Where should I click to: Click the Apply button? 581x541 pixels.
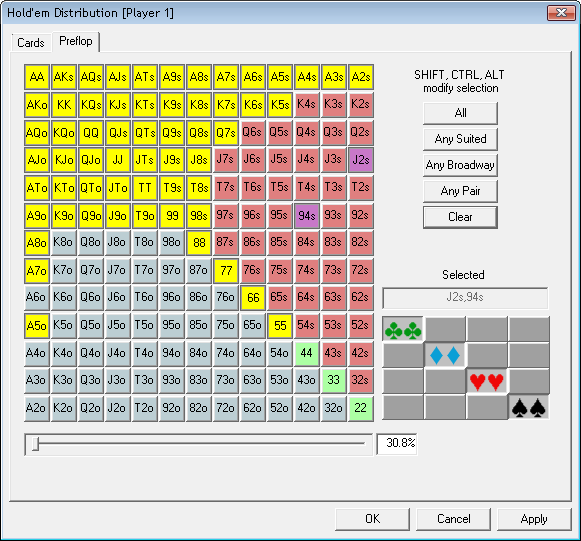coord(534,519)
